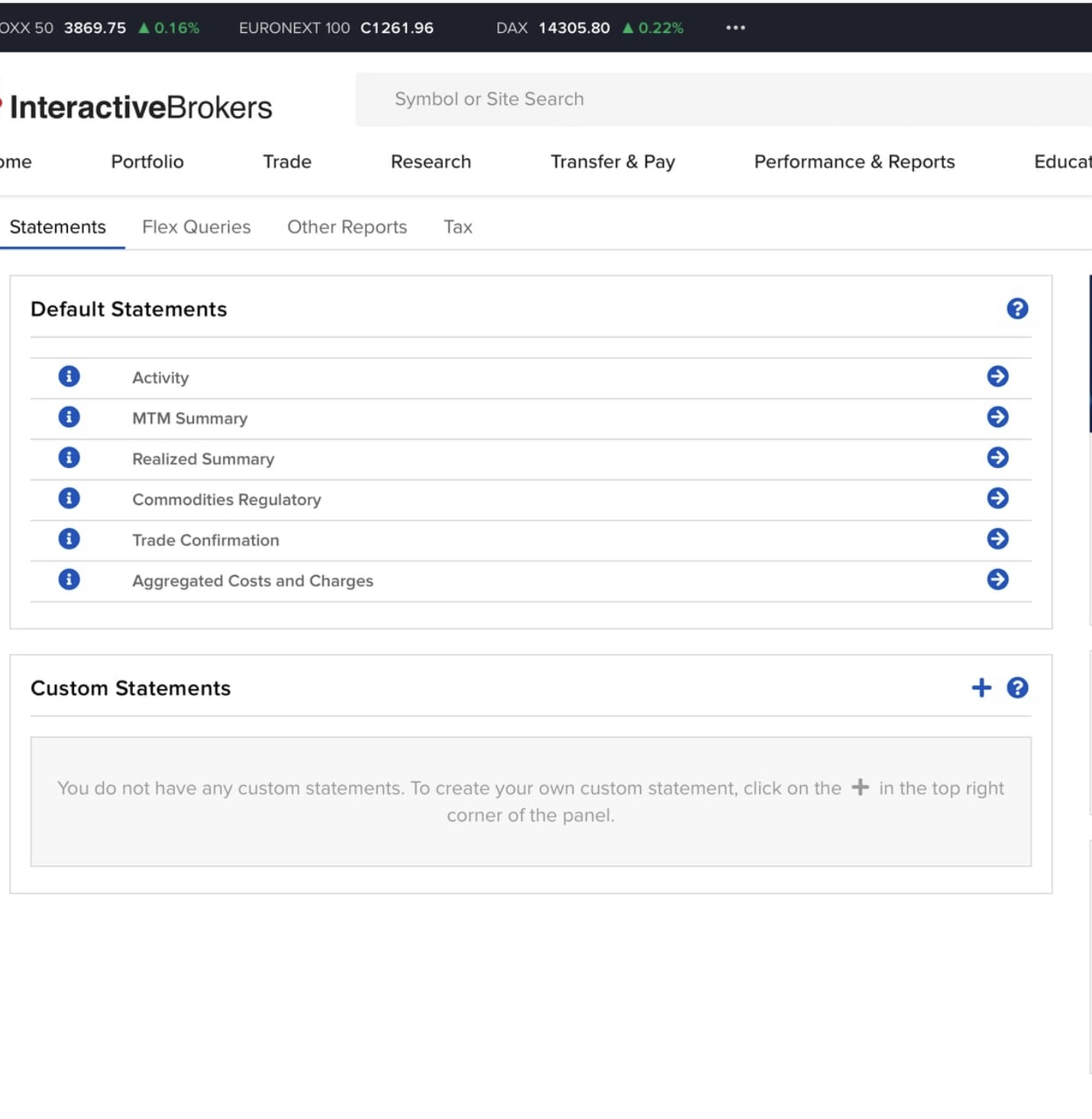Open the Transfer & Pay menu
The height and width of the screenshot is (1119, 1092).
click(612, 162)
